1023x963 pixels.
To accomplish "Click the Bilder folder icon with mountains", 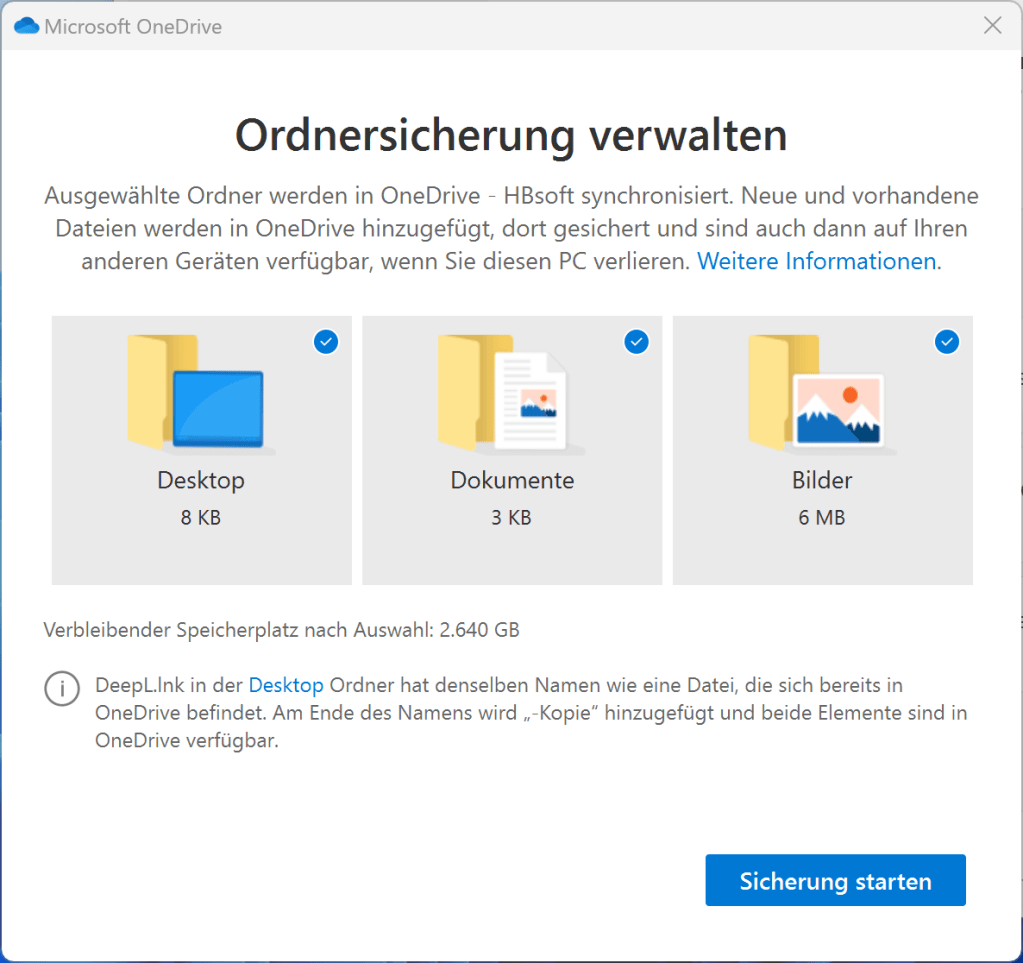I will click(x=819, y=394).
